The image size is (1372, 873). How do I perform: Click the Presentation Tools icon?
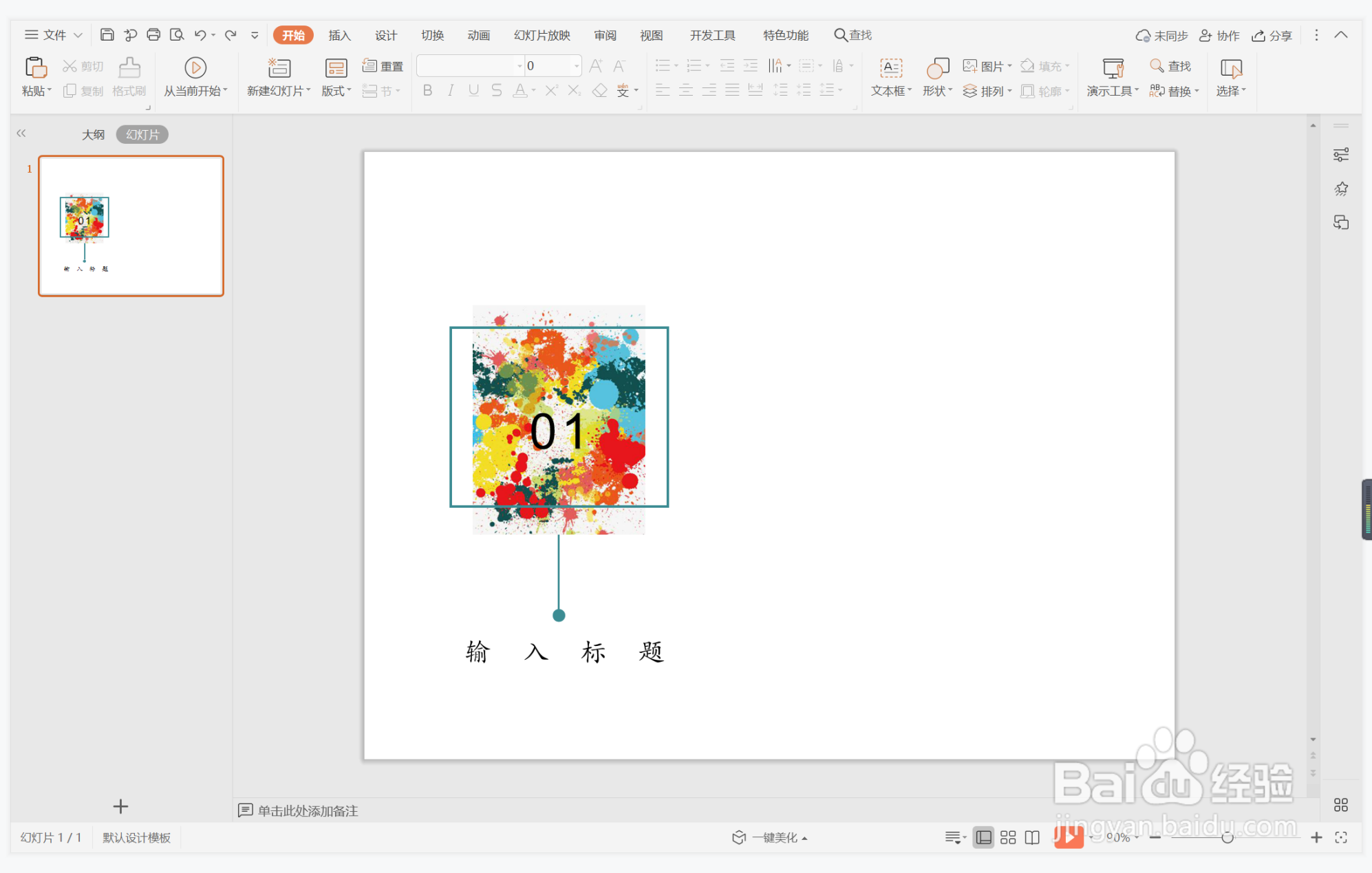click(x=1112, y=67)
